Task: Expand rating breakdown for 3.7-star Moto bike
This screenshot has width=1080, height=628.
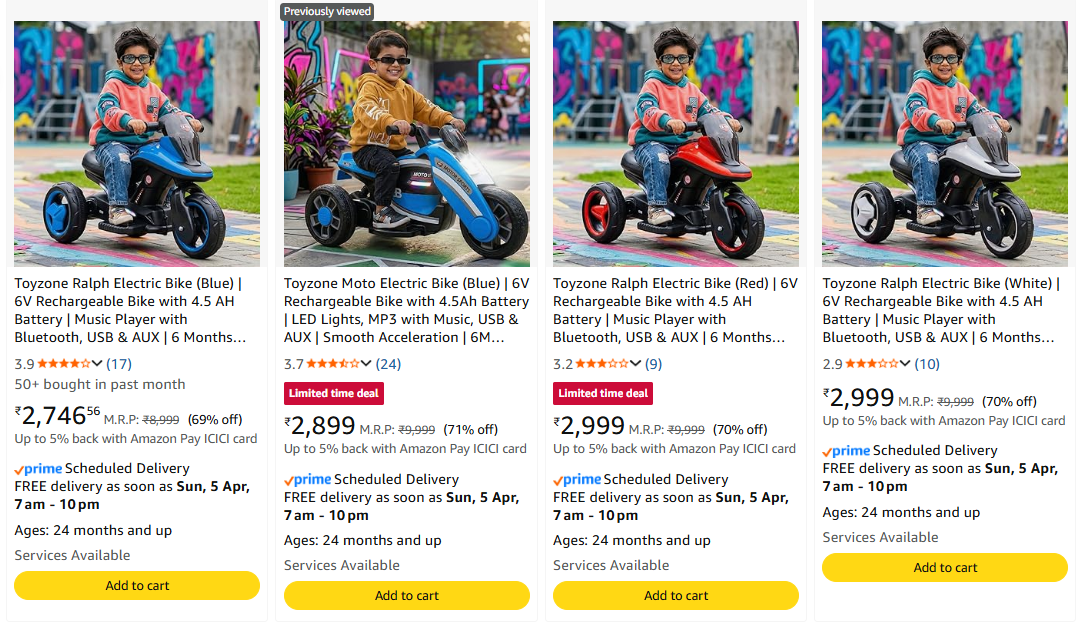Action: coord(366,364)
